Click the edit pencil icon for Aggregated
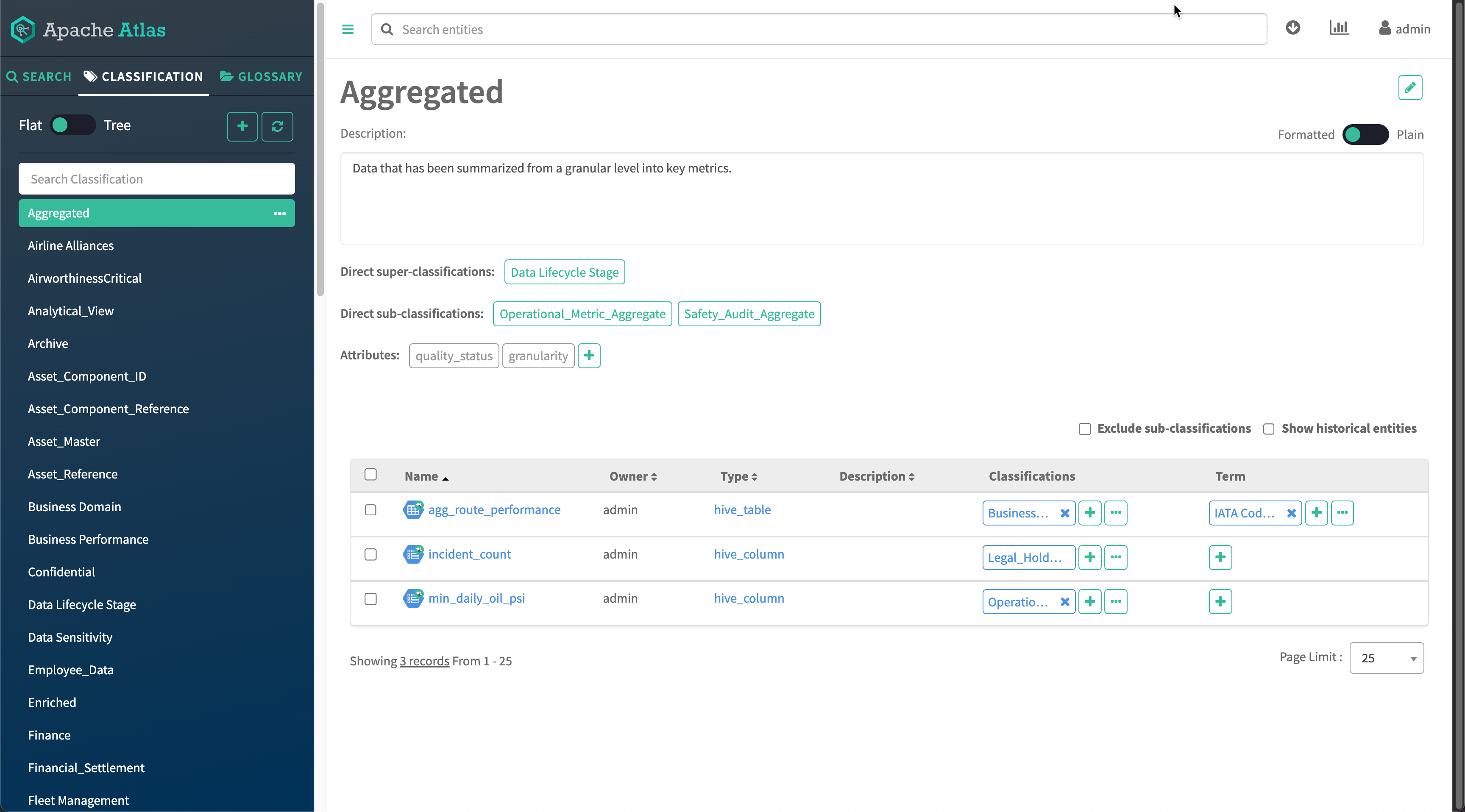1465x812 pixels. [1410, 88]
